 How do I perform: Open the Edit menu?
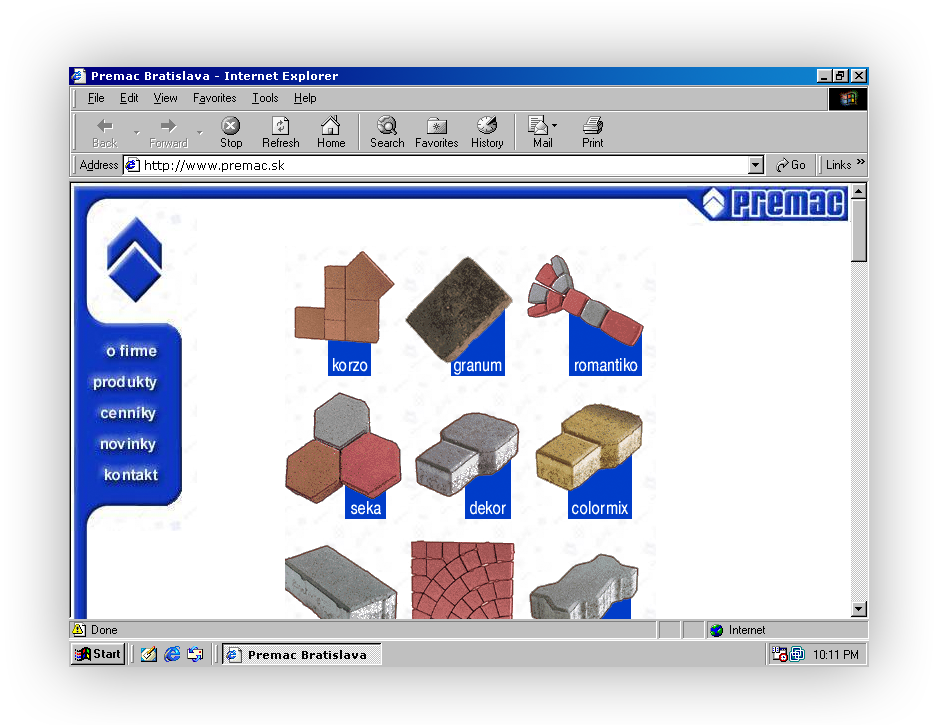click(x=129, y=98)
